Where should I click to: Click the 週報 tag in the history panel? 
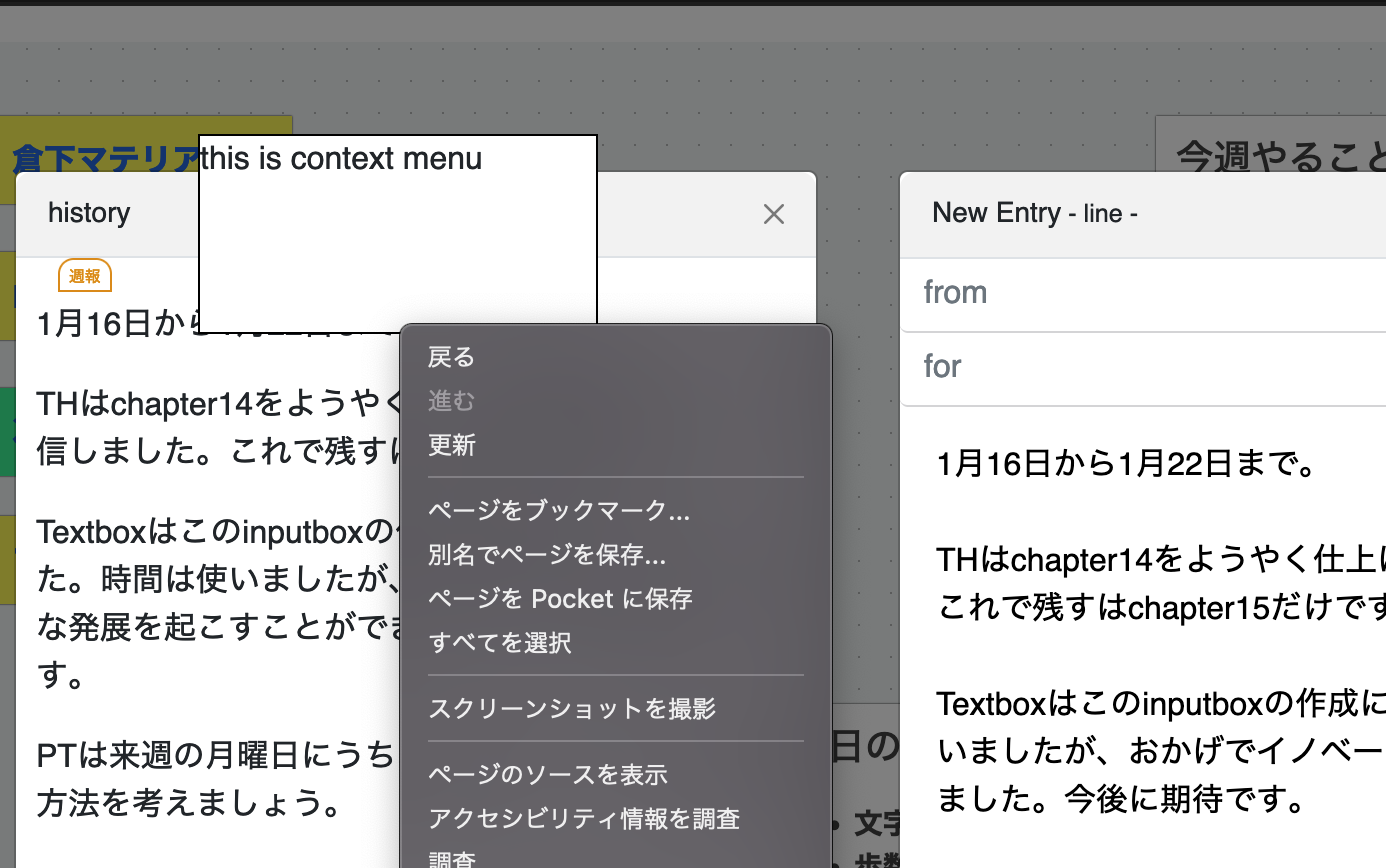click(x=85, y=275)
